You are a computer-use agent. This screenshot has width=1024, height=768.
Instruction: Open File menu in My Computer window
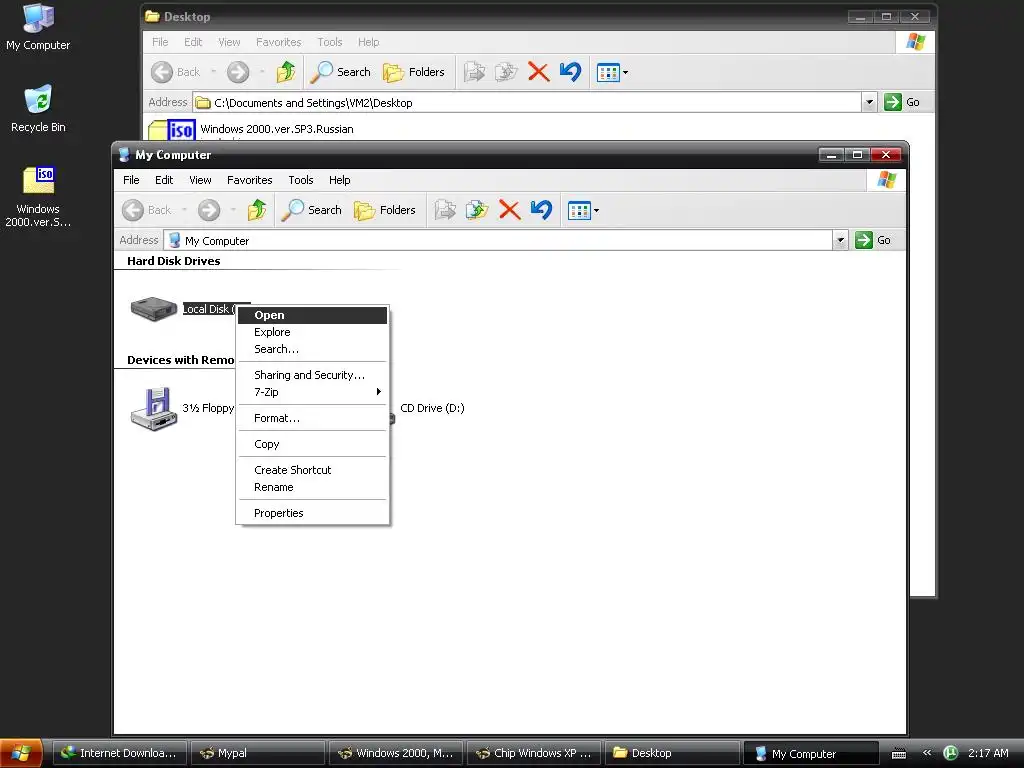click(131, 180)
